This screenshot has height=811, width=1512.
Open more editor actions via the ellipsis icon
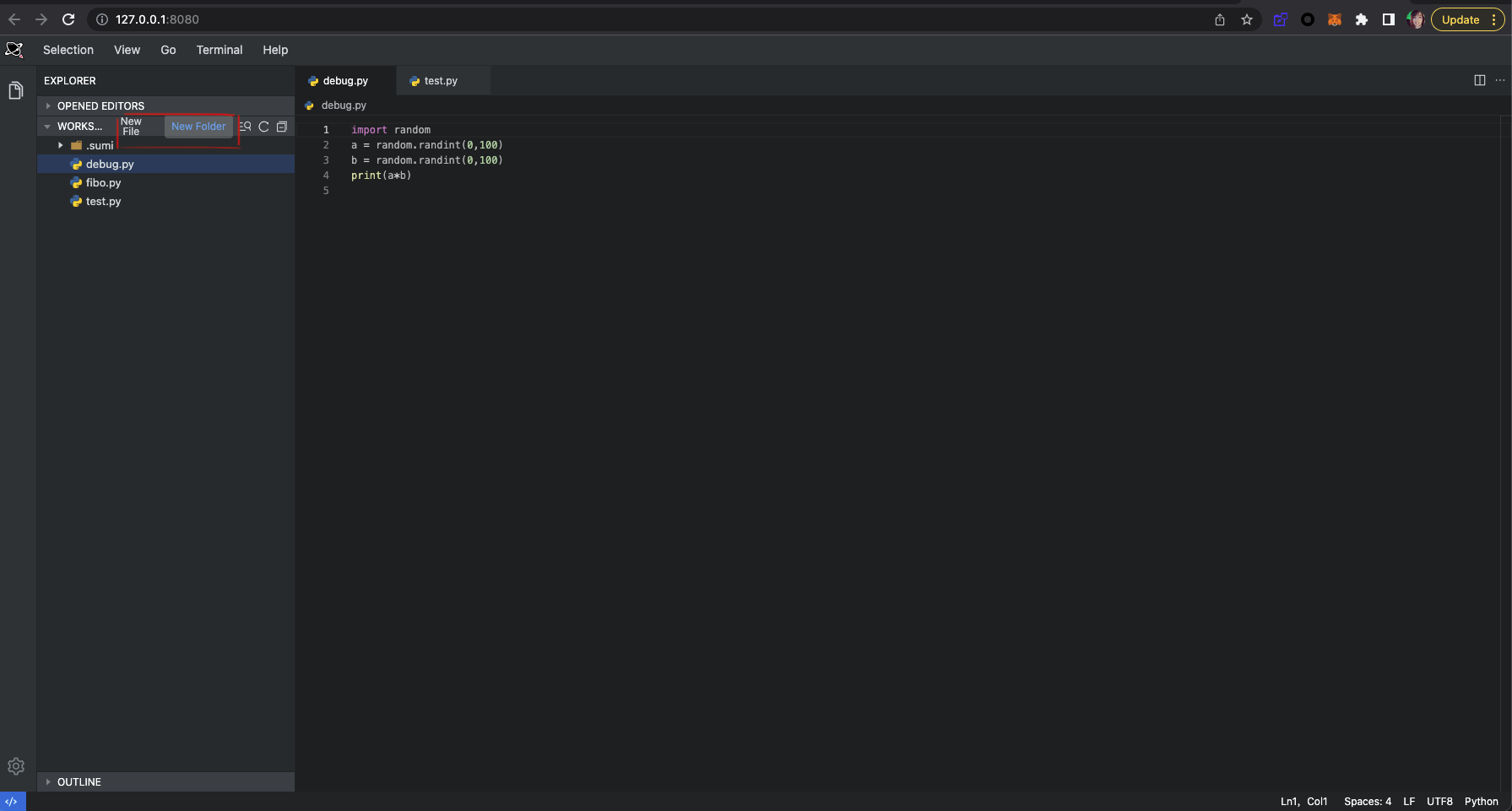click(1500, 80)
